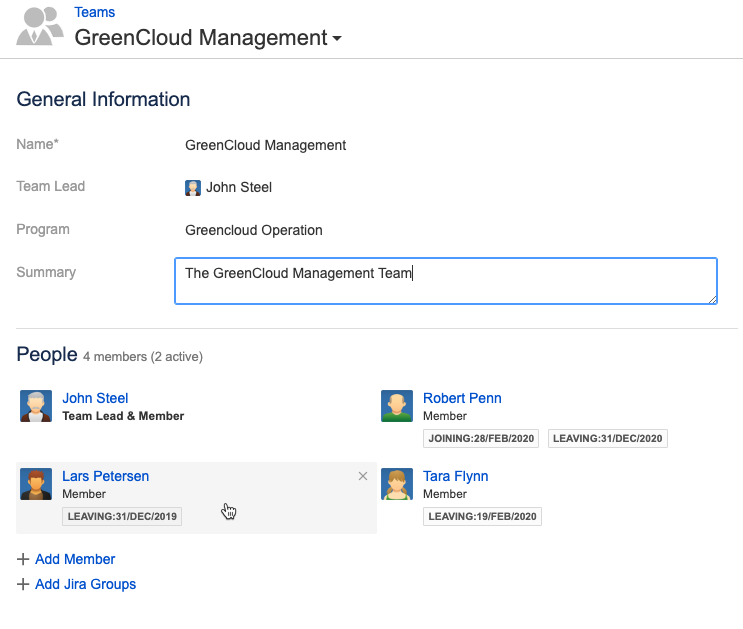Click the Name field value GreenCloud Management
This screenshot has width=743, height=629.
pyautogui.click(x=265, y=145)
